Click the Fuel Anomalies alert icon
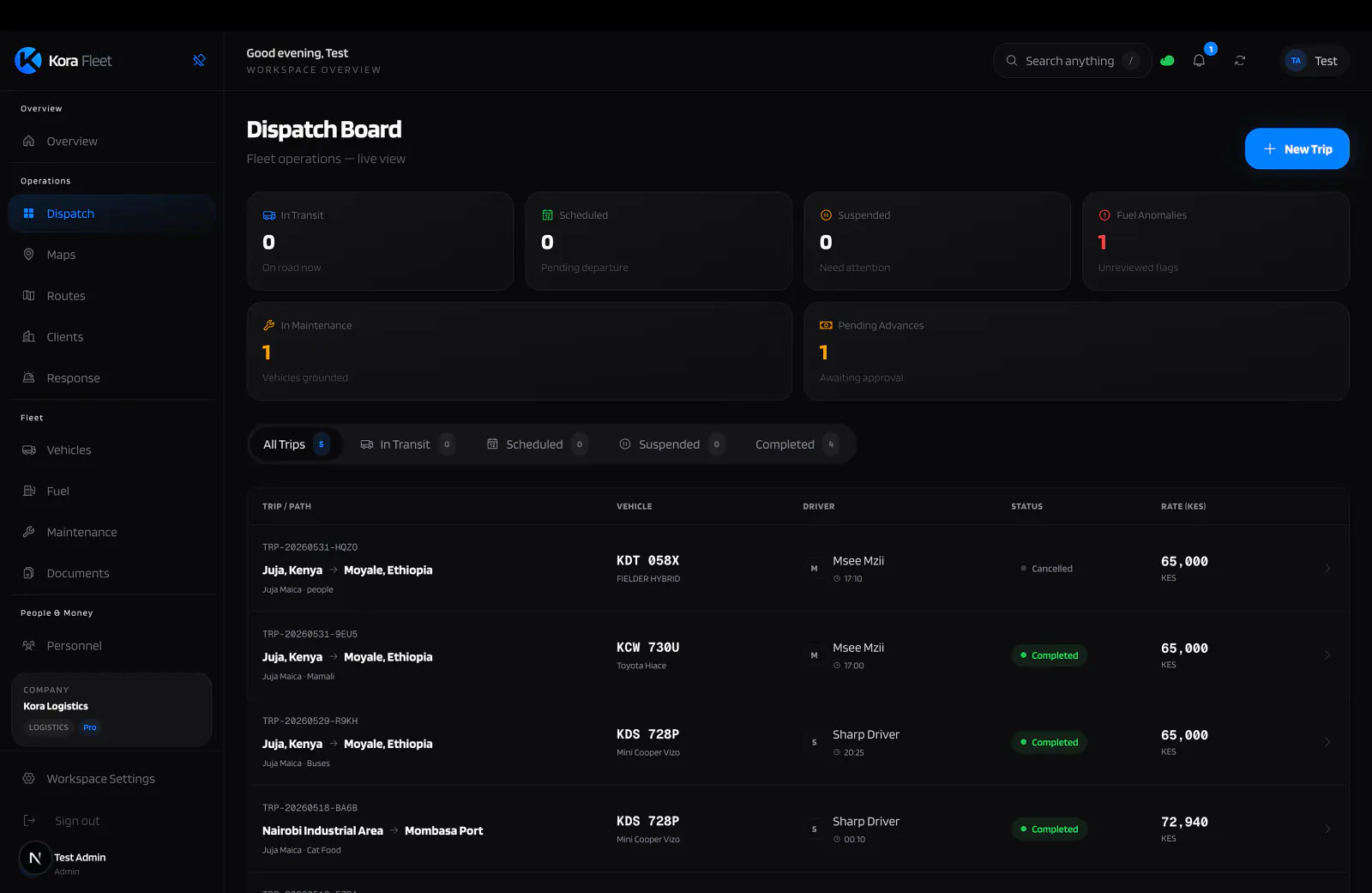 pyautogui.click(x=1104, y=215)
